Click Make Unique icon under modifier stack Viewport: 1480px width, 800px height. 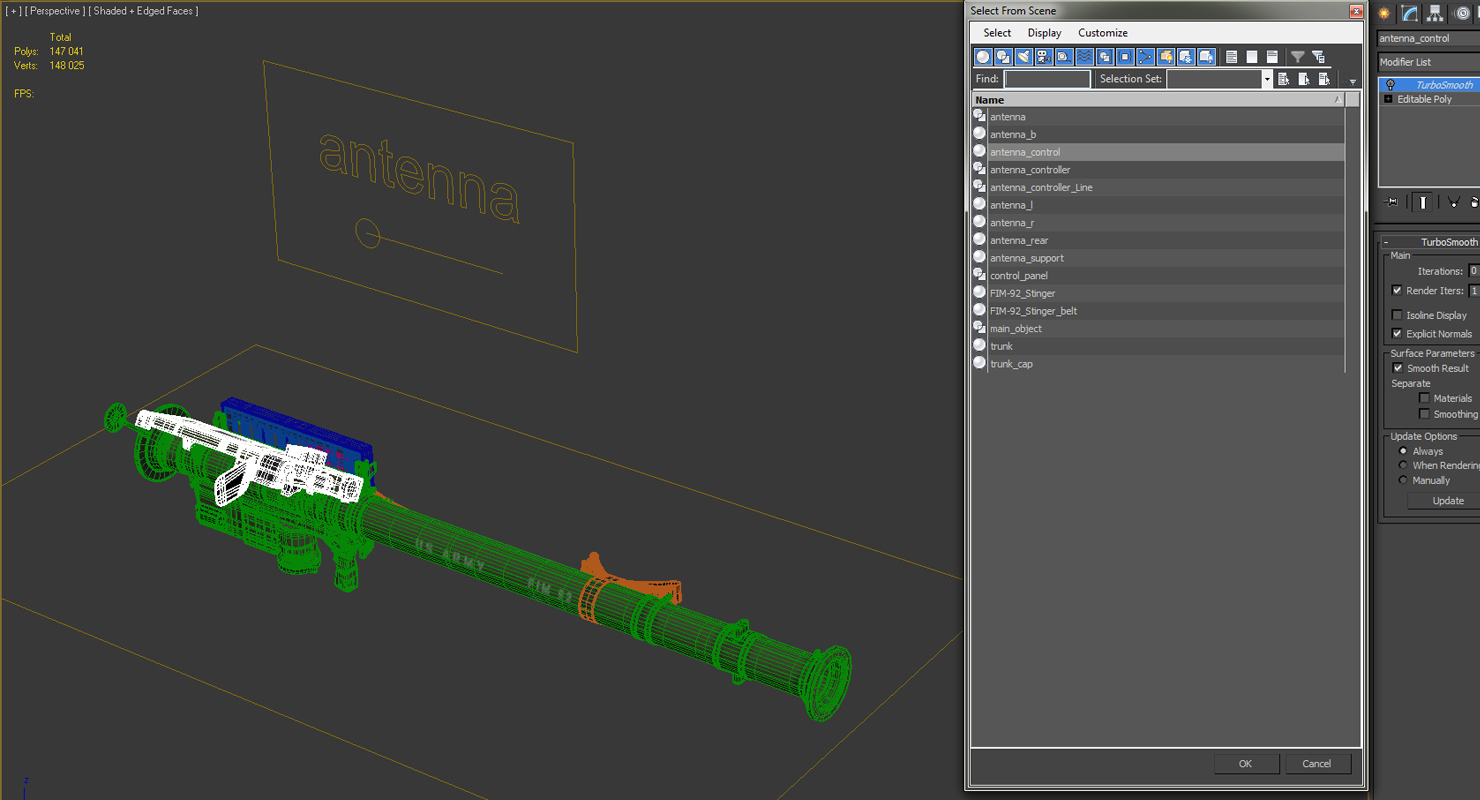(1454, 202)
